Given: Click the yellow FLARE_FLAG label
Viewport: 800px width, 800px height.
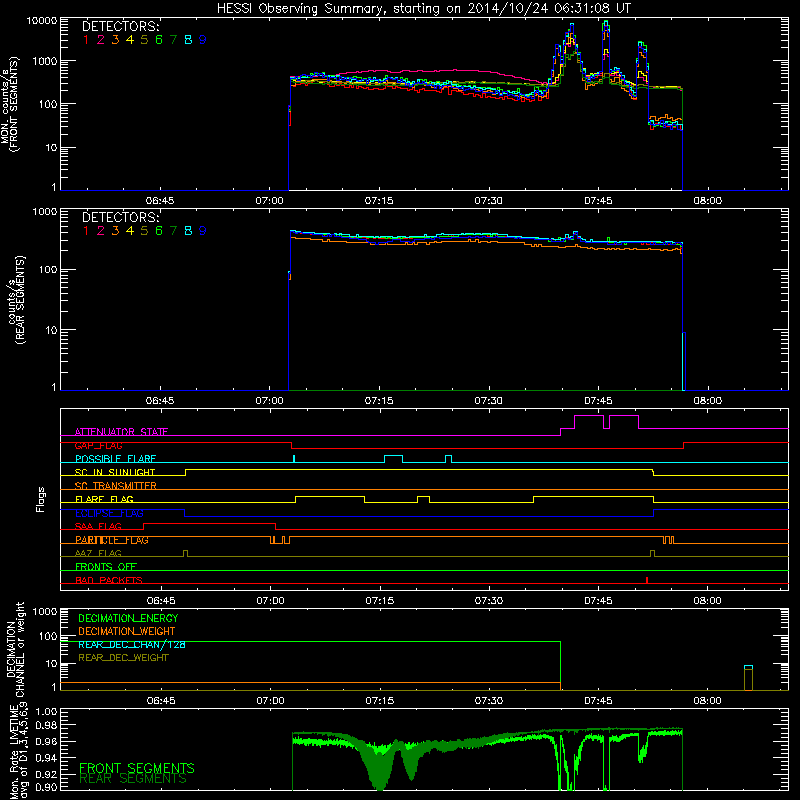Looking at the screenshot, I should (x=104, y=499).
